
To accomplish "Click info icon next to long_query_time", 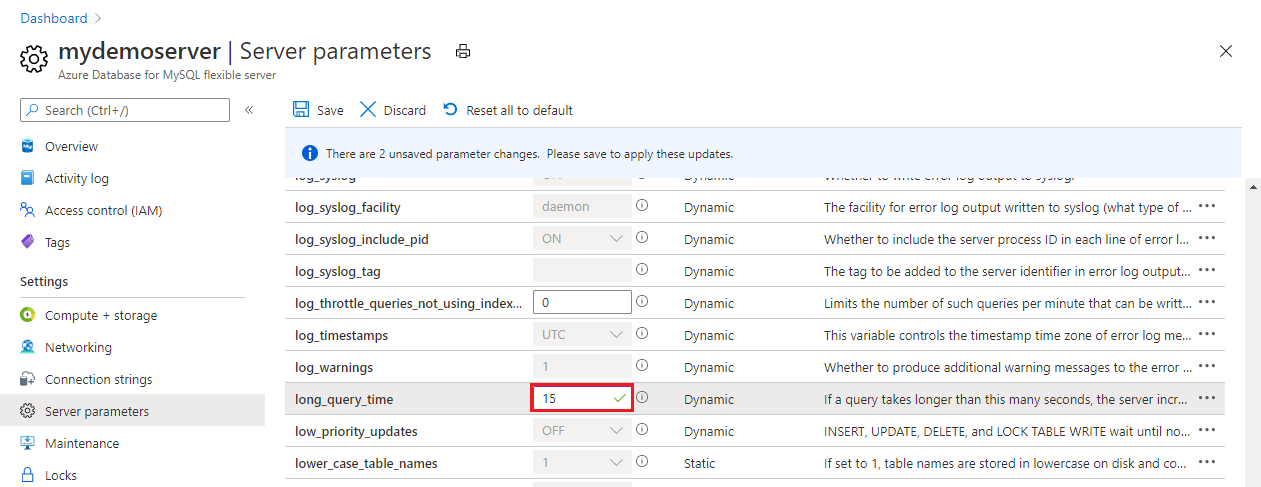I will 642,398.
